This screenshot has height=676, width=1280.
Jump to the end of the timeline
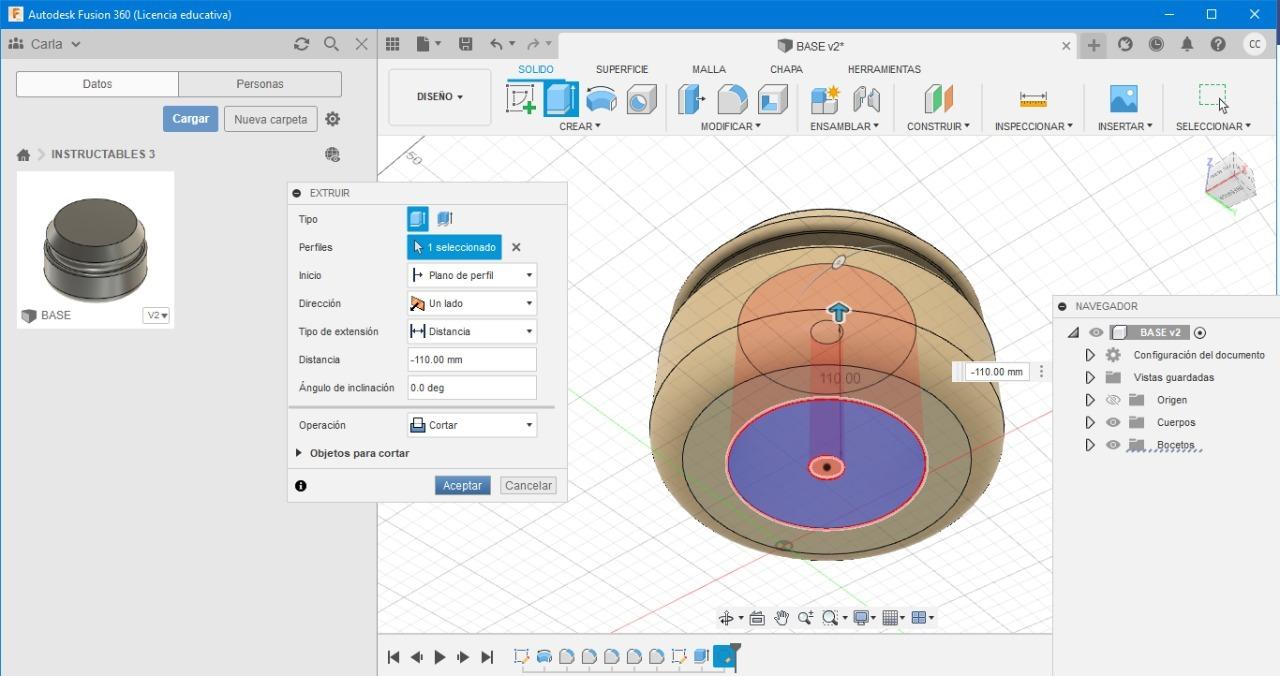pos(487,657)
